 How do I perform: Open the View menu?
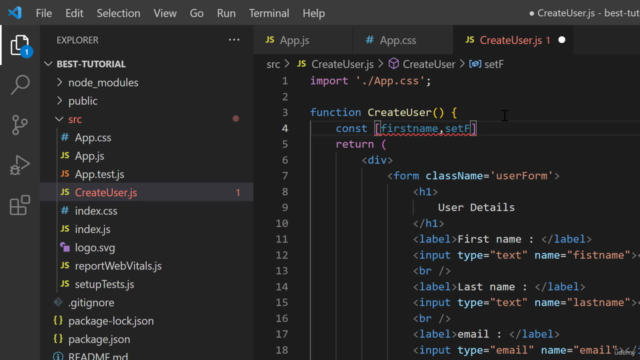(165, 13)
